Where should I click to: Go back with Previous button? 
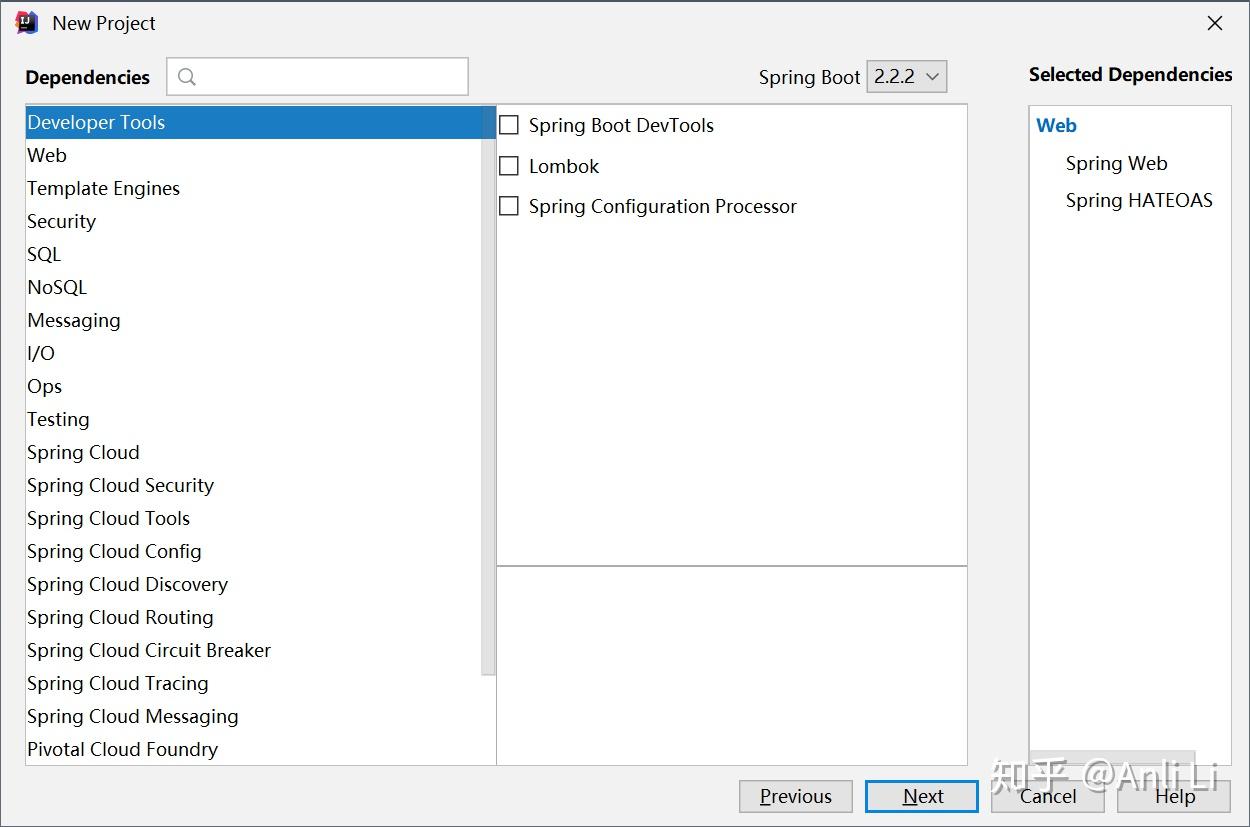tap(796, 796)
